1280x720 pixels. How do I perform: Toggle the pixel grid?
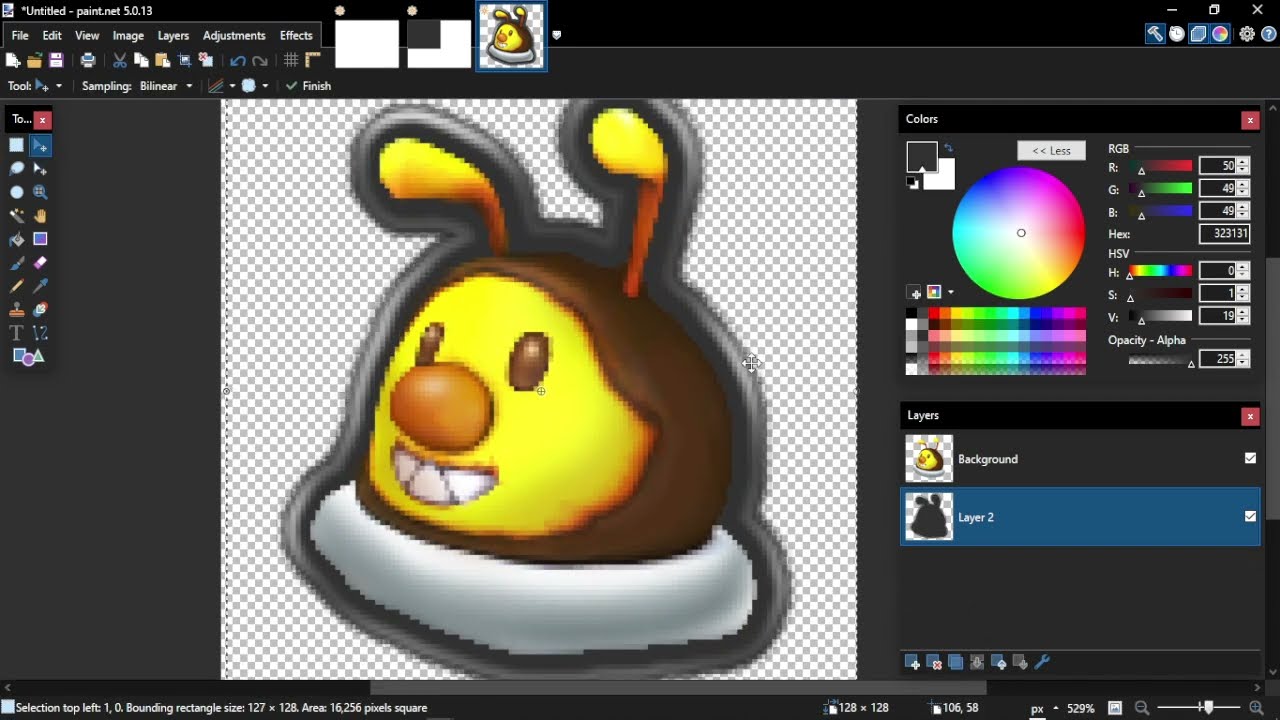[291, 61]
